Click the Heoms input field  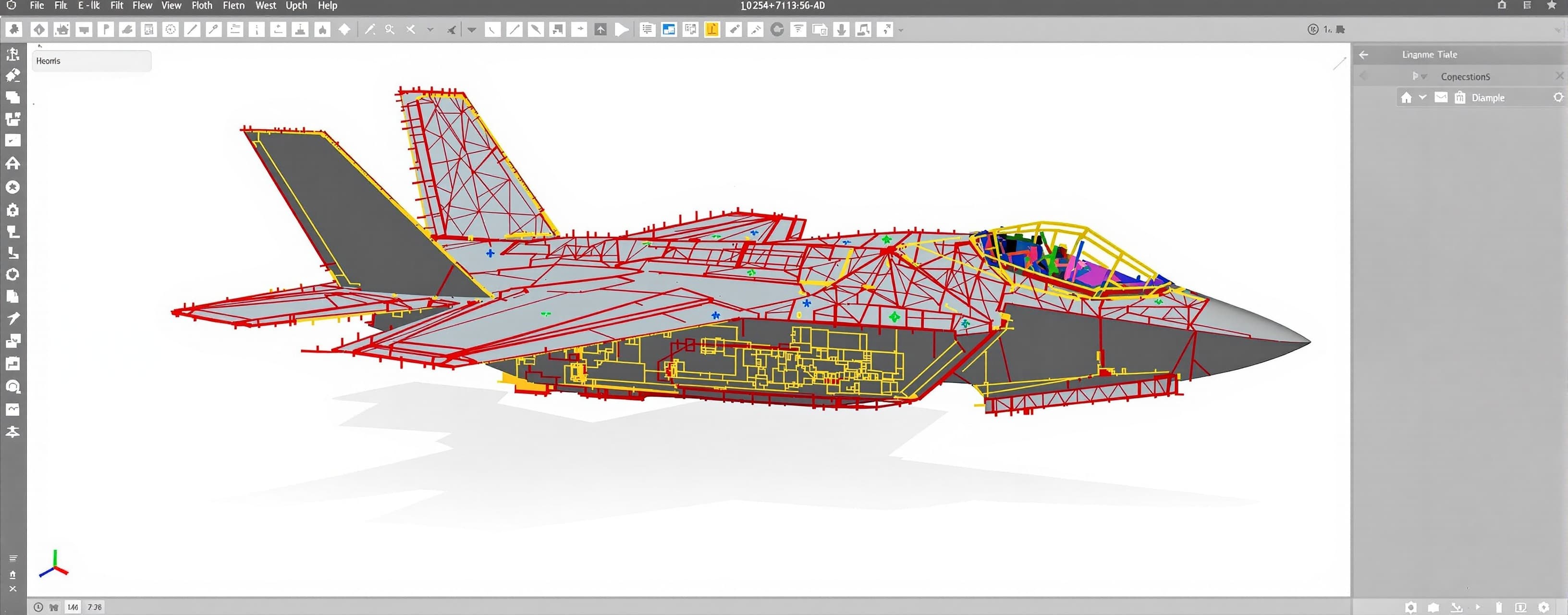coord(91,61)
